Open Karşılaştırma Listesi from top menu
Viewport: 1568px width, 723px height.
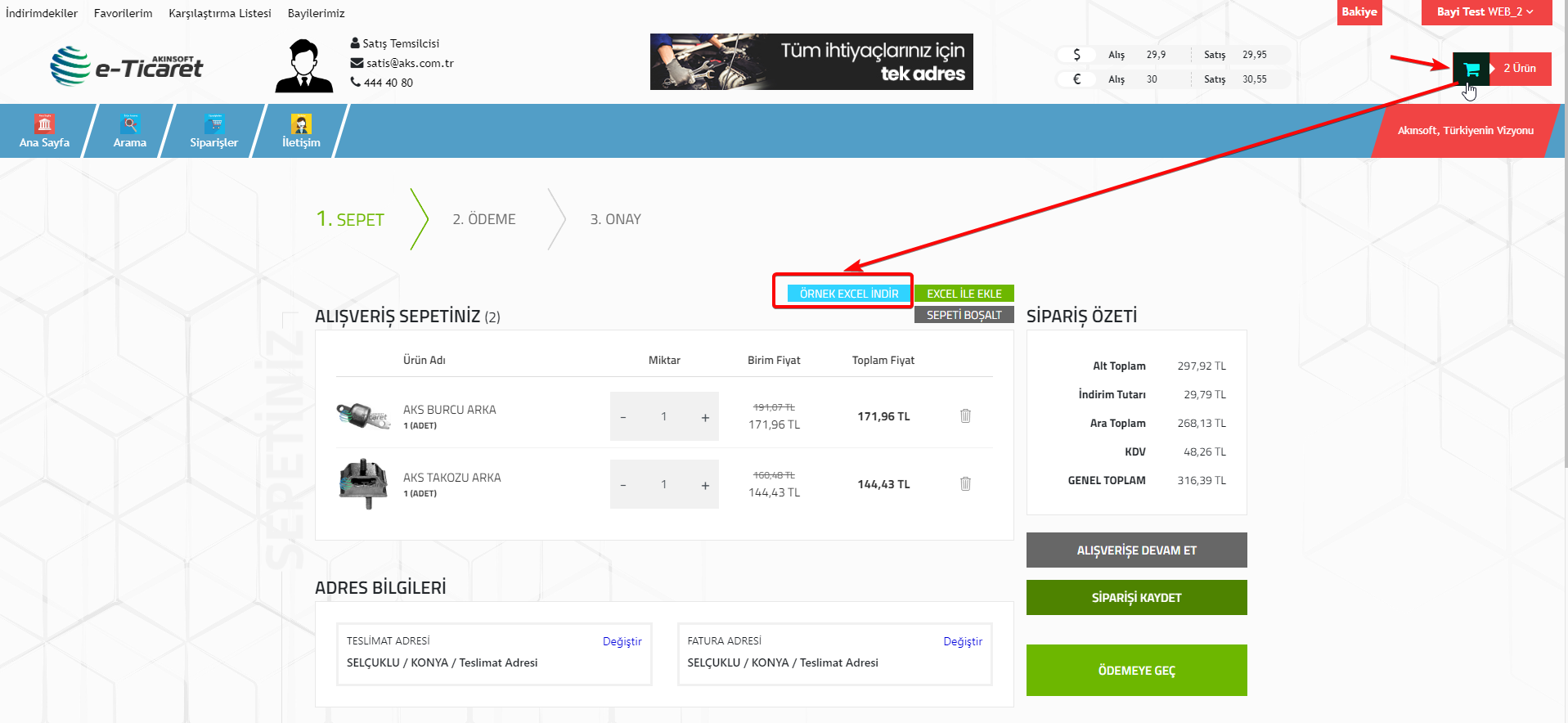point(219,13)
